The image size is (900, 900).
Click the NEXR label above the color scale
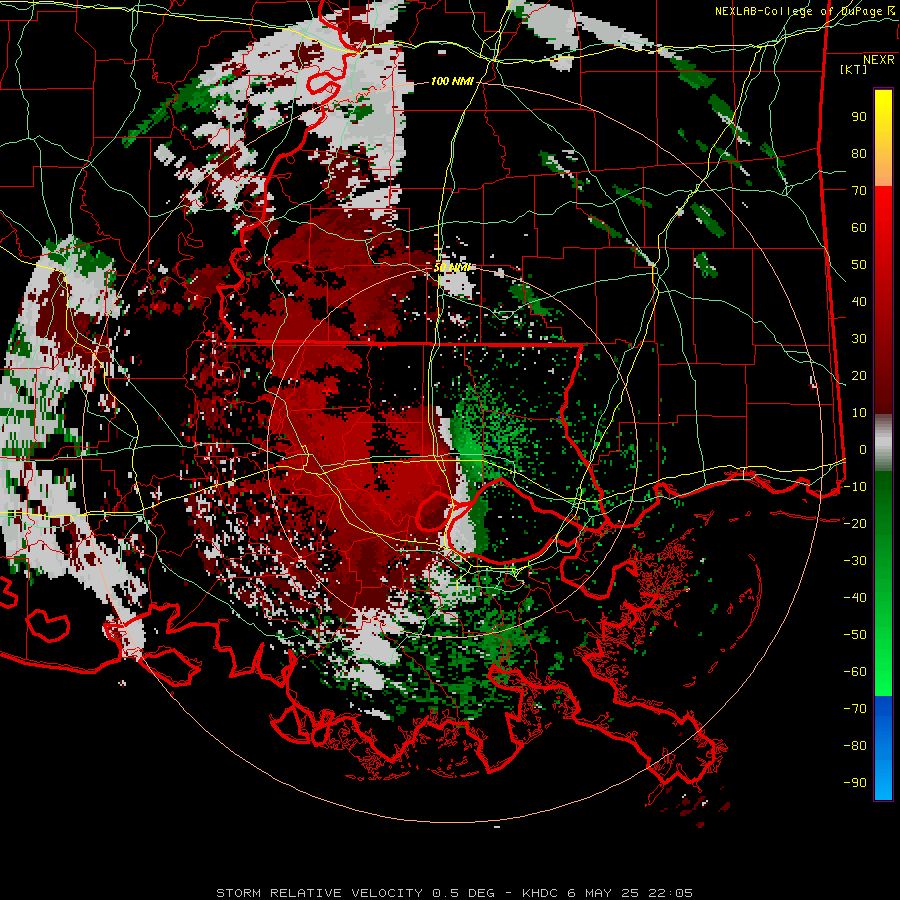pos(878,60)
